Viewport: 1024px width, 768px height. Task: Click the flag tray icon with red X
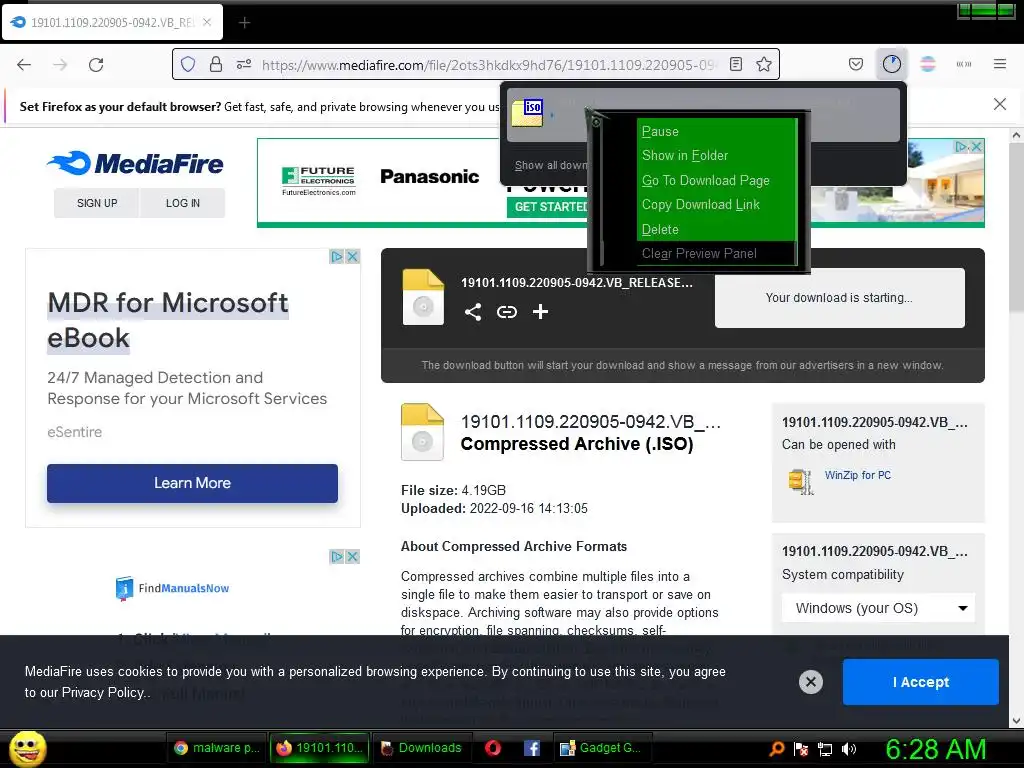pyautogui.click(x=801, y=749)
